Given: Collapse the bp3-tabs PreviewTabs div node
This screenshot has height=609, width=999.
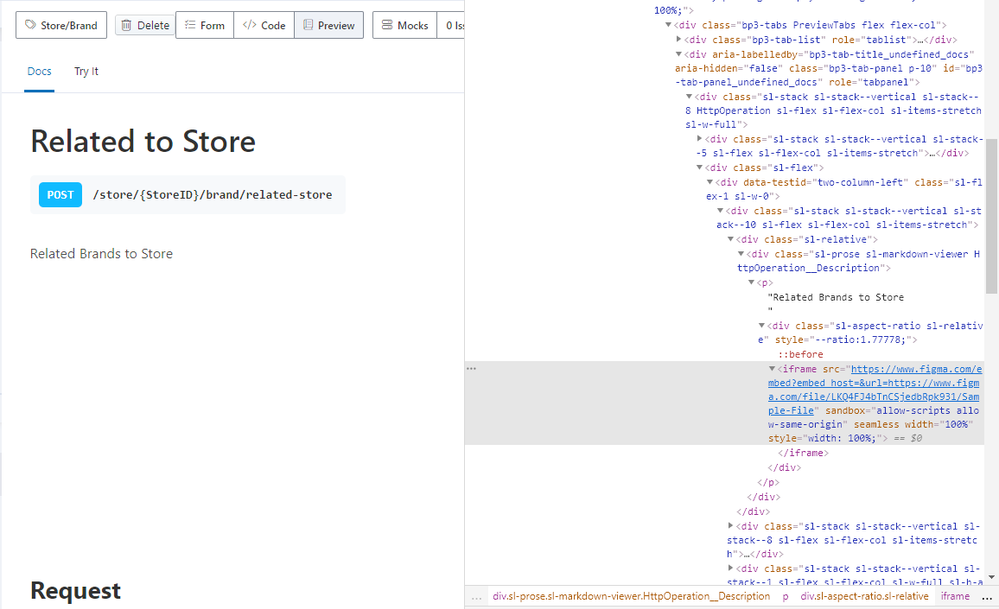Looking at the screenshot, I should 669,25.
